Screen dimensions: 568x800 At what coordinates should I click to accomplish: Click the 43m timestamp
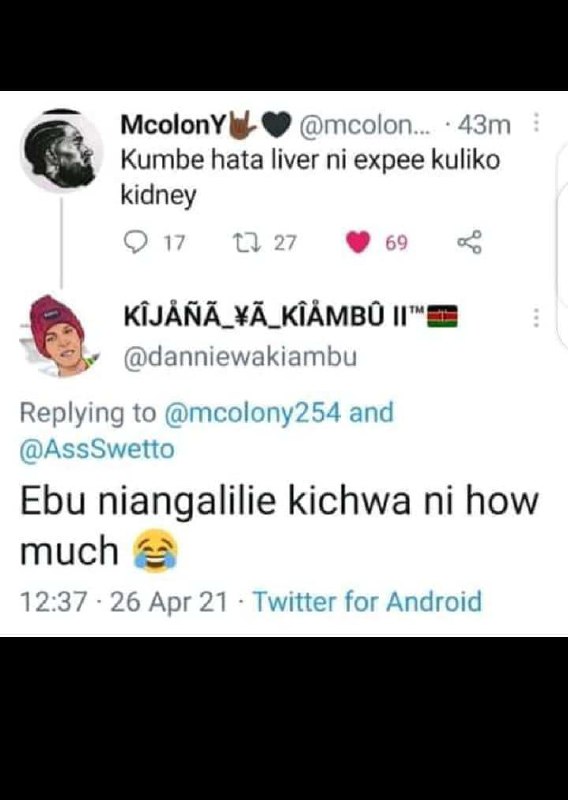click(484, 124)
